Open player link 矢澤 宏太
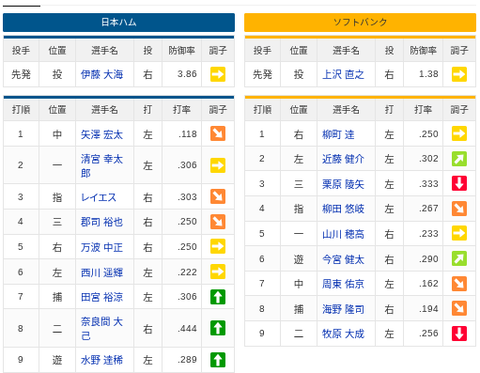 pyautogui.click(x=102, y=134)
